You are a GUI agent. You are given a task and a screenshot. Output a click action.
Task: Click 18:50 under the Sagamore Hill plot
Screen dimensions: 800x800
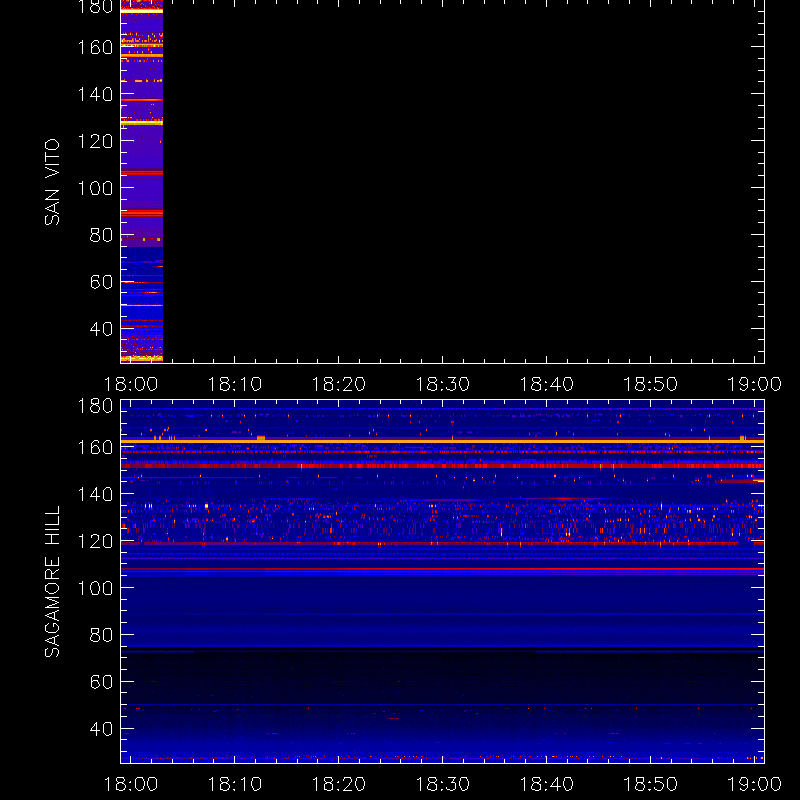(x=651, y=784)
